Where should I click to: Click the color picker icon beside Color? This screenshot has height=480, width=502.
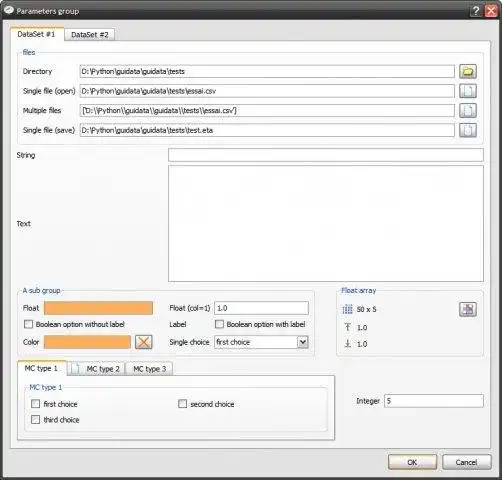144,342
